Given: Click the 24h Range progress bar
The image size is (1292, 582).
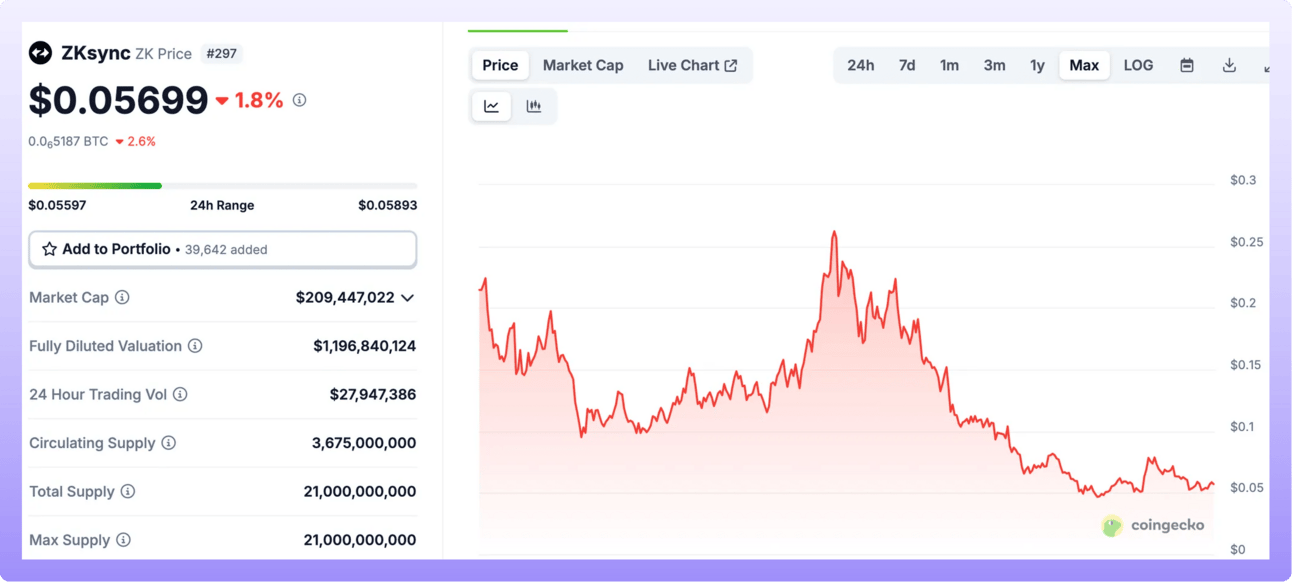Looking at the screenshot, I should pyautogui.click(x=222, y=186).
